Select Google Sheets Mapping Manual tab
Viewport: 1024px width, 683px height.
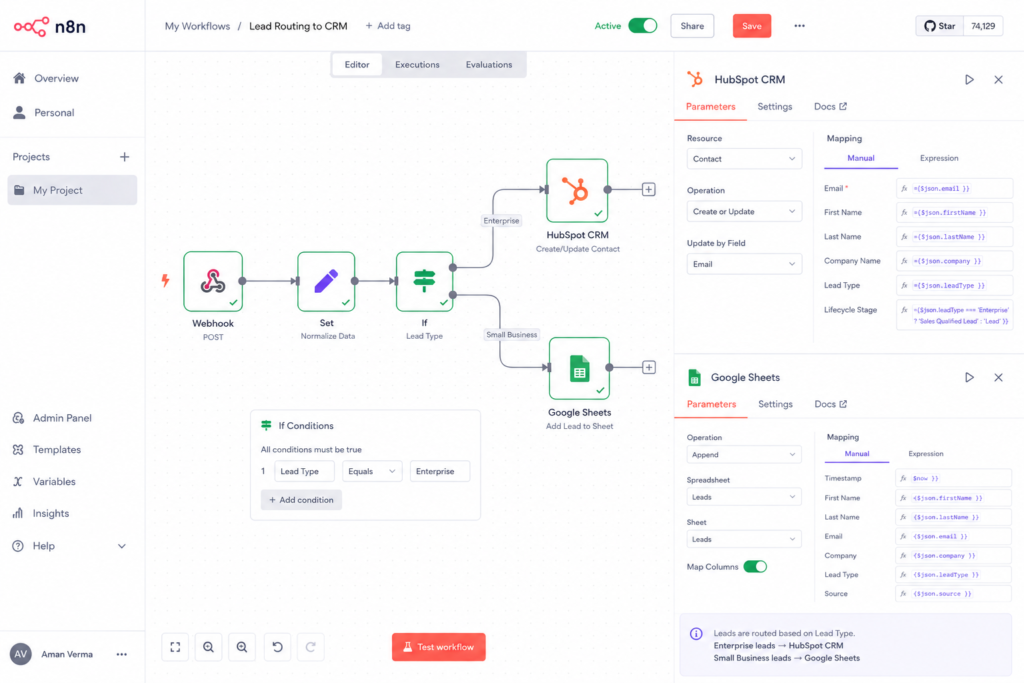pos(857,454)
